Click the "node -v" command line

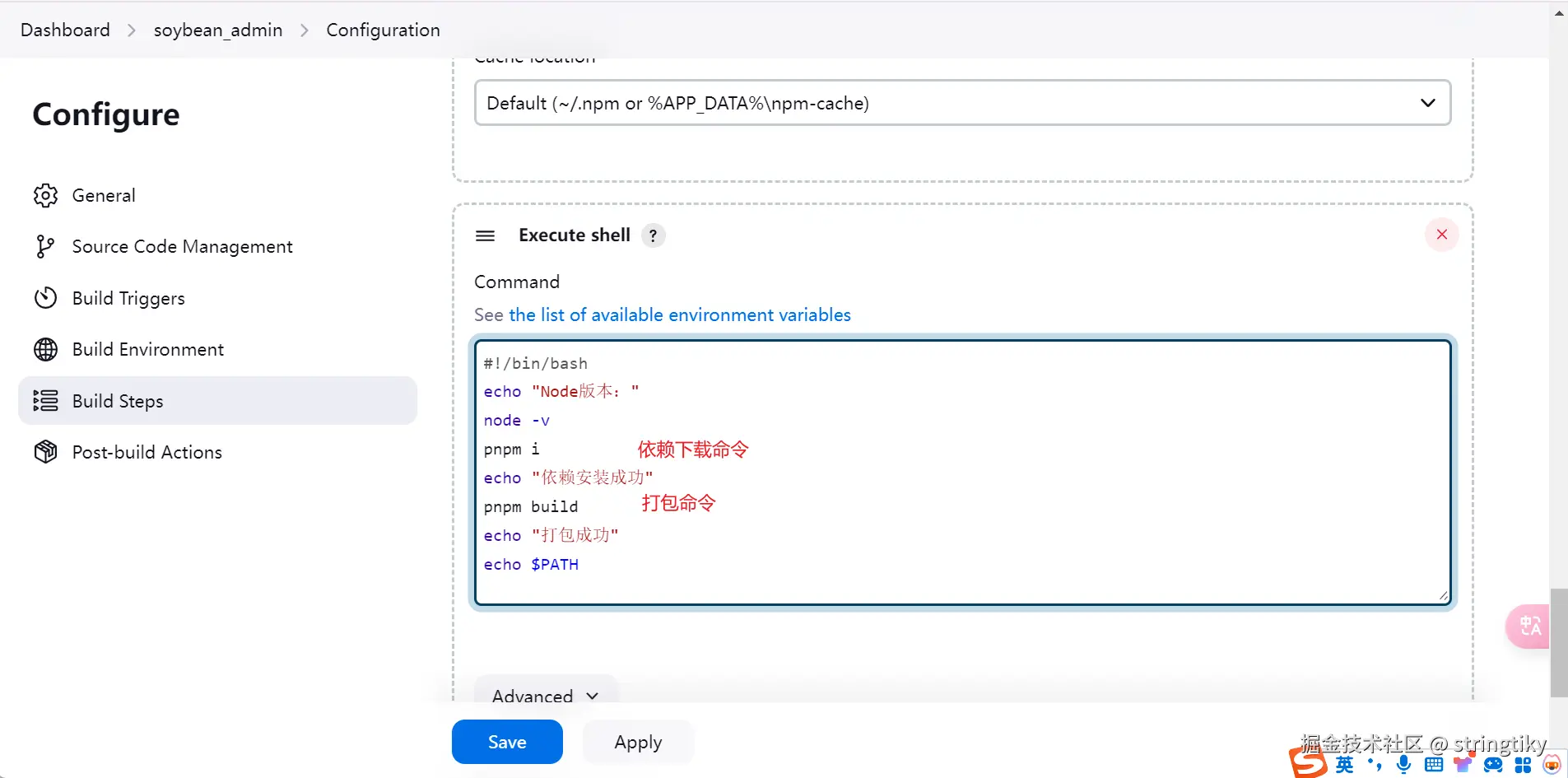[x=517, y=421]
